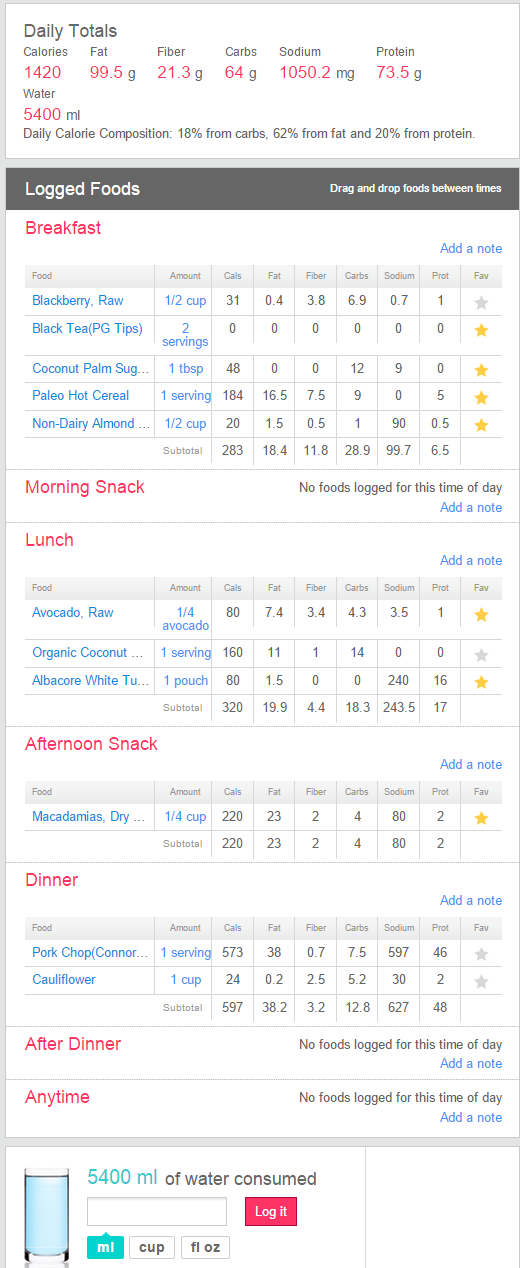Switch water unit to cup
The height and width of the screenshot is (1268, 520).
[152, 1247]
